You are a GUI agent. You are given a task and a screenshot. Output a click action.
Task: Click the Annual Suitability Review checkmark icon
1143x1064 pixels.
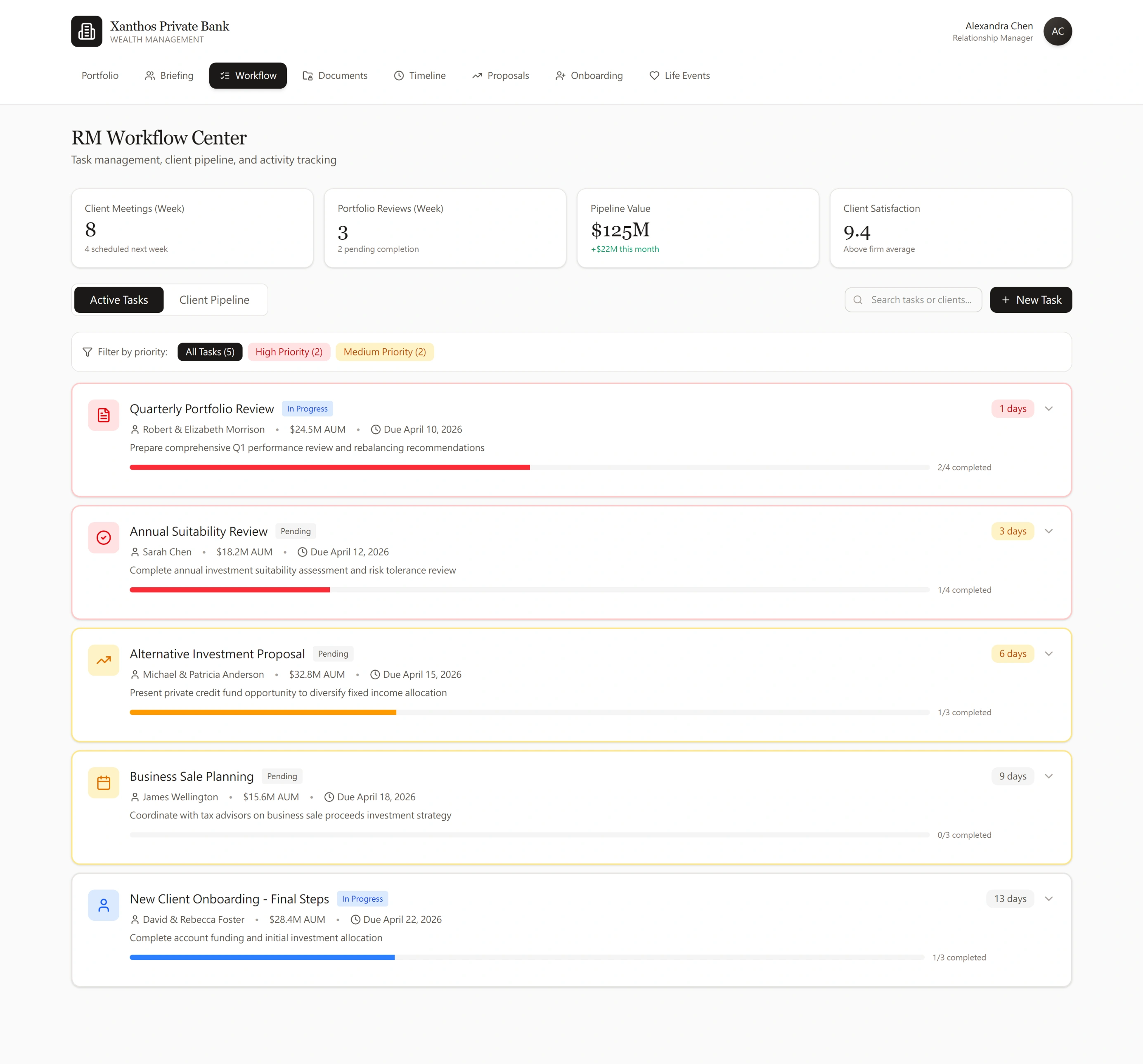(x=104, y=537)
